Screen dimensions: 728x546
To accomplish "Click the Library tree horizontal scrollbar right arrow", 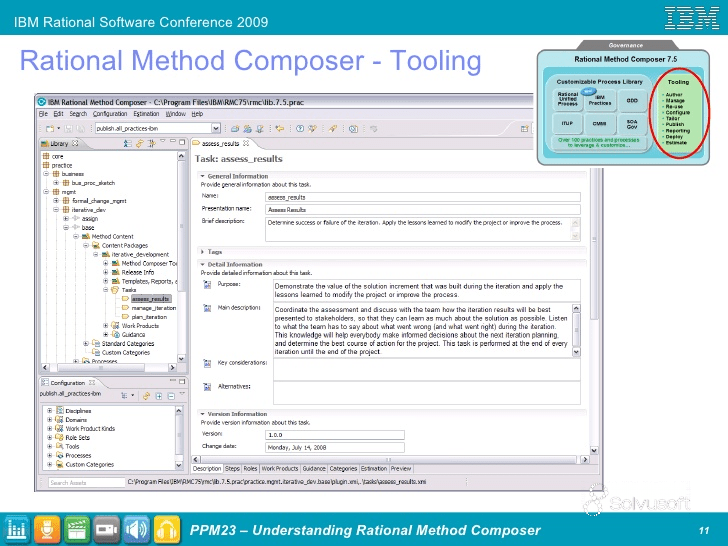I will coord(172,367).
